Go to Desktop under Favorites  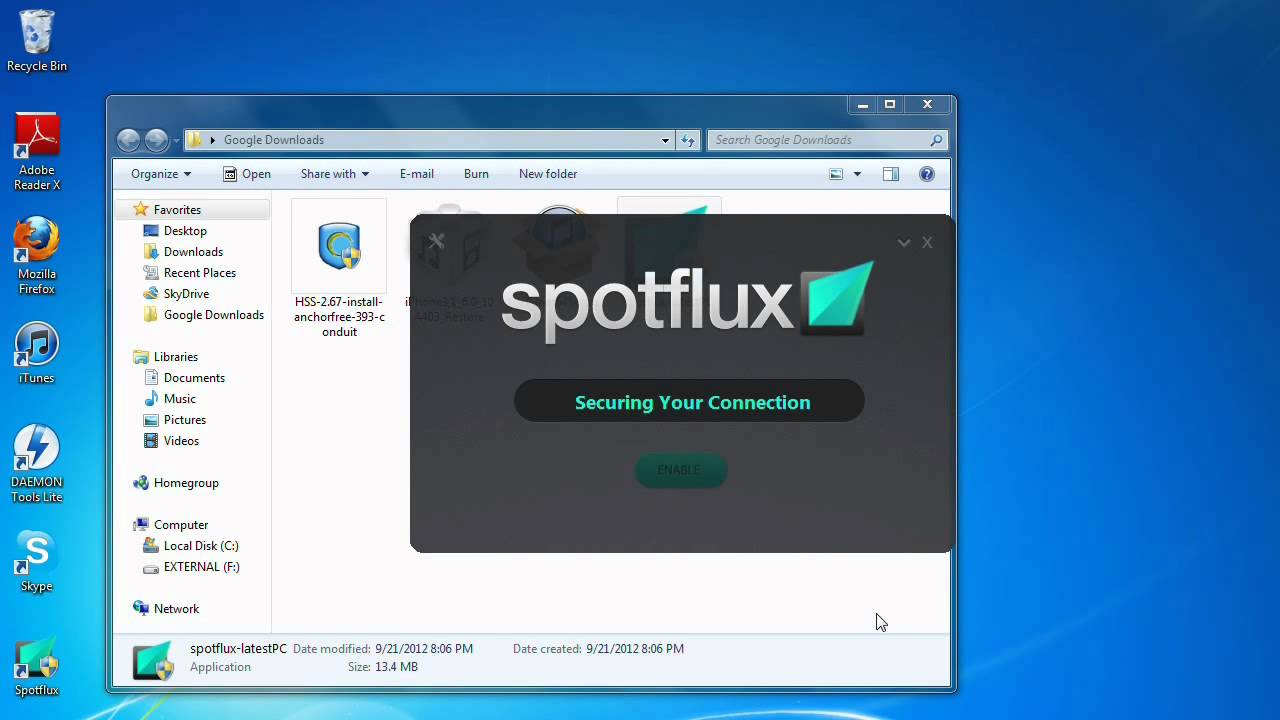[x=185, y=231]
